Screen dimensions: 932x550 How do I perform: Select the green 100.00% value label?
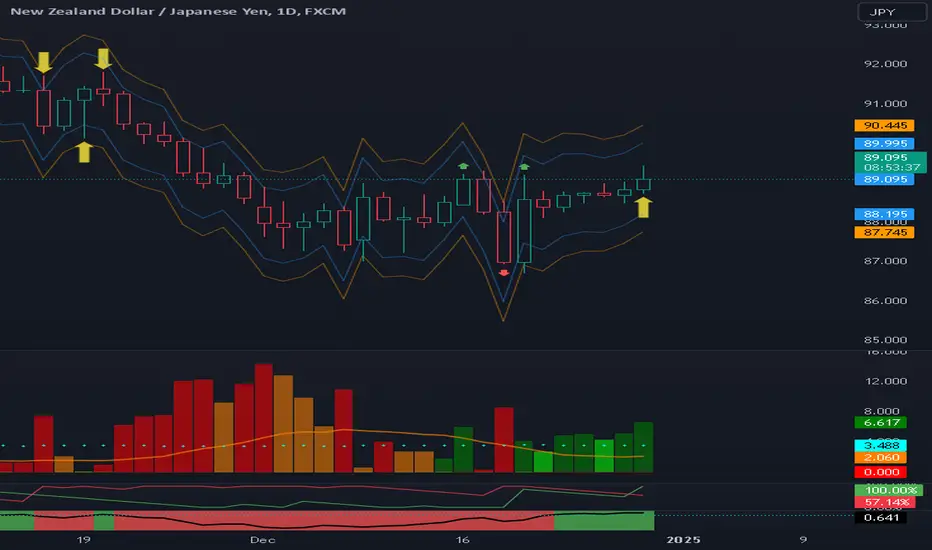(x=889, y=490)
